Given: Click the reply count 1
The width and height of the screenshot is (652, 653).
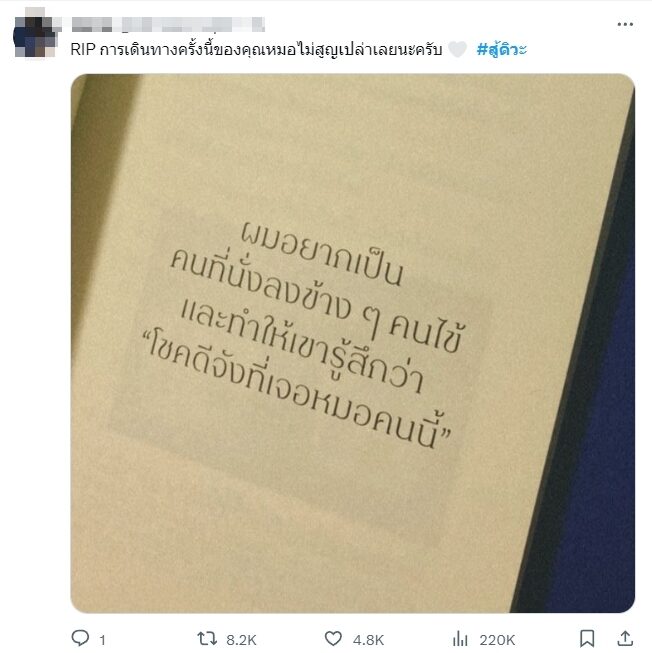Looking at the screenshot, I should coord(102,640).
